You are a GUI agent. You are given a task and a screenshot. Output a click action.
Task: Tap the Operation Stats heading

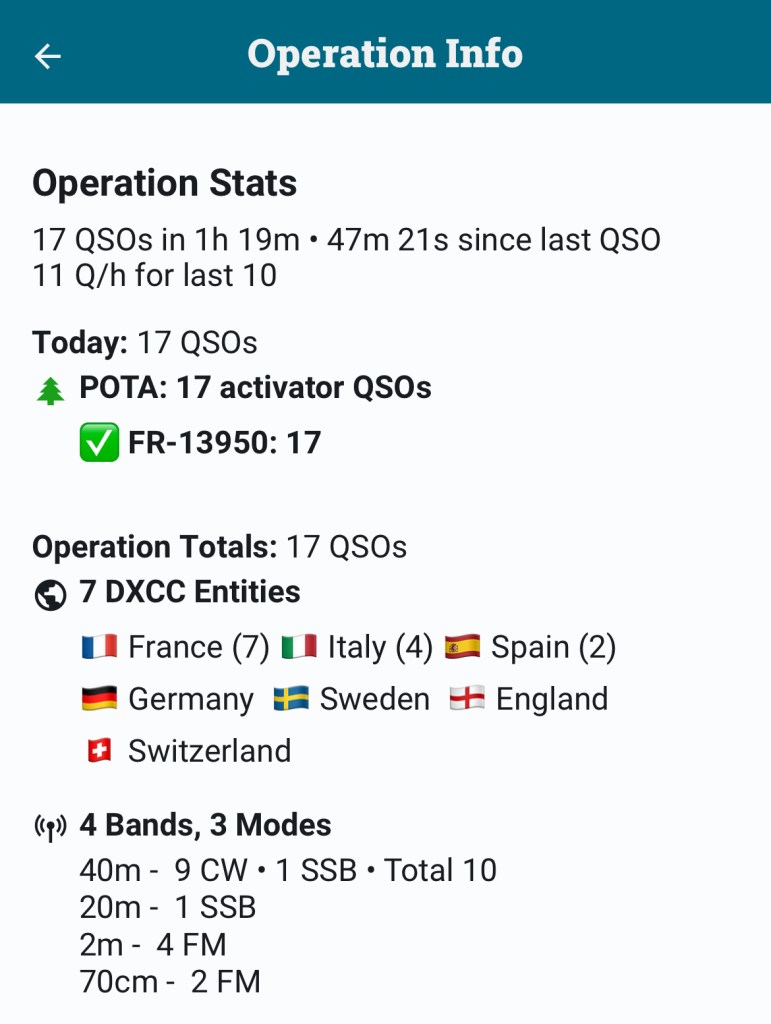coord(165,184)
